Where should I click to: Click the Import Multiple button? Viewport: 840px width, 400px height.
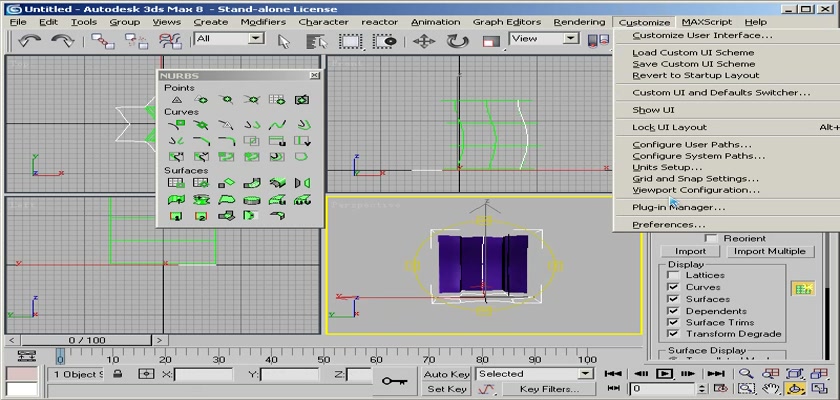coord(769,251)
